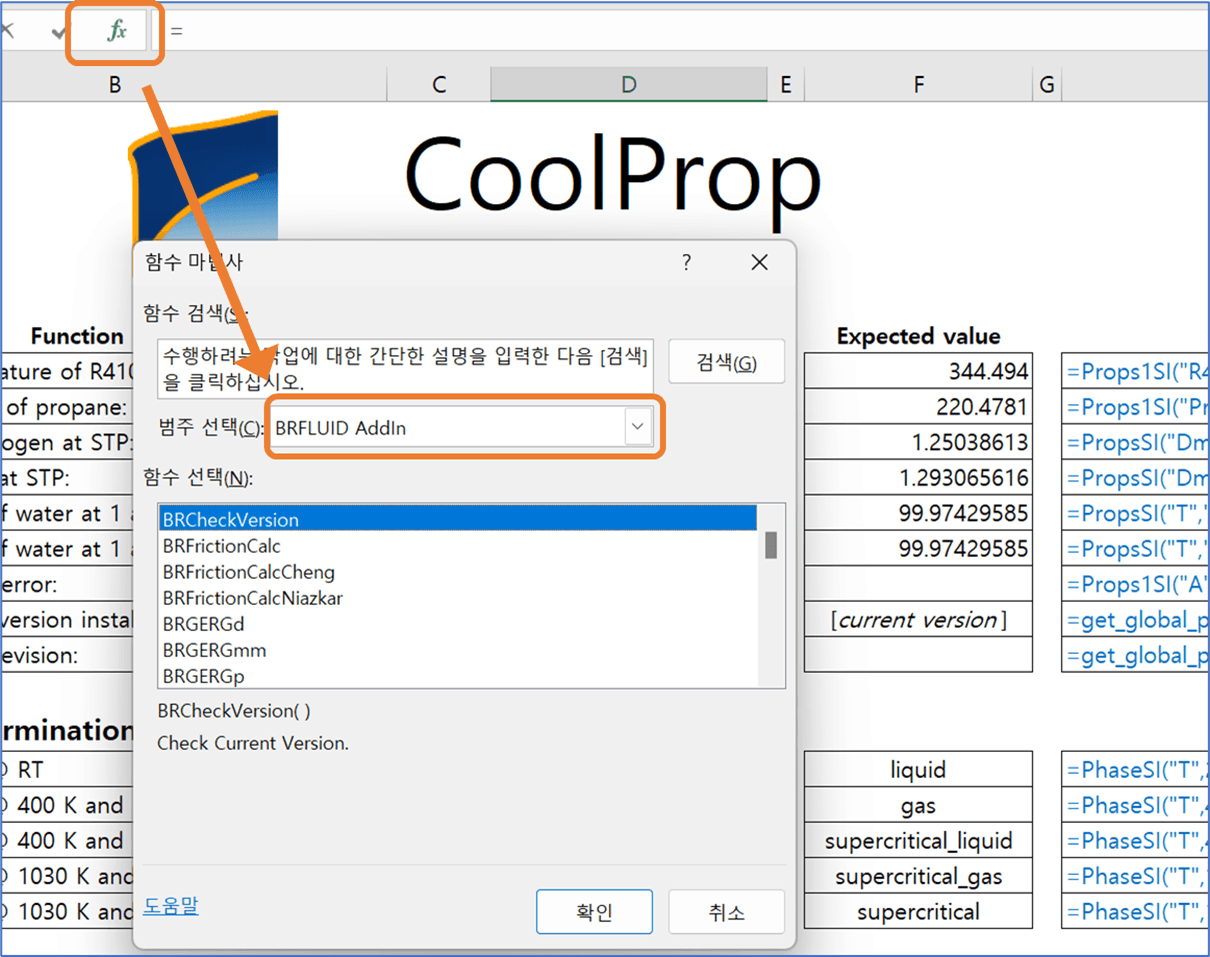Click the Check Current Version description text
This screenshot has width=1210, height=957.
pos(253,743)
